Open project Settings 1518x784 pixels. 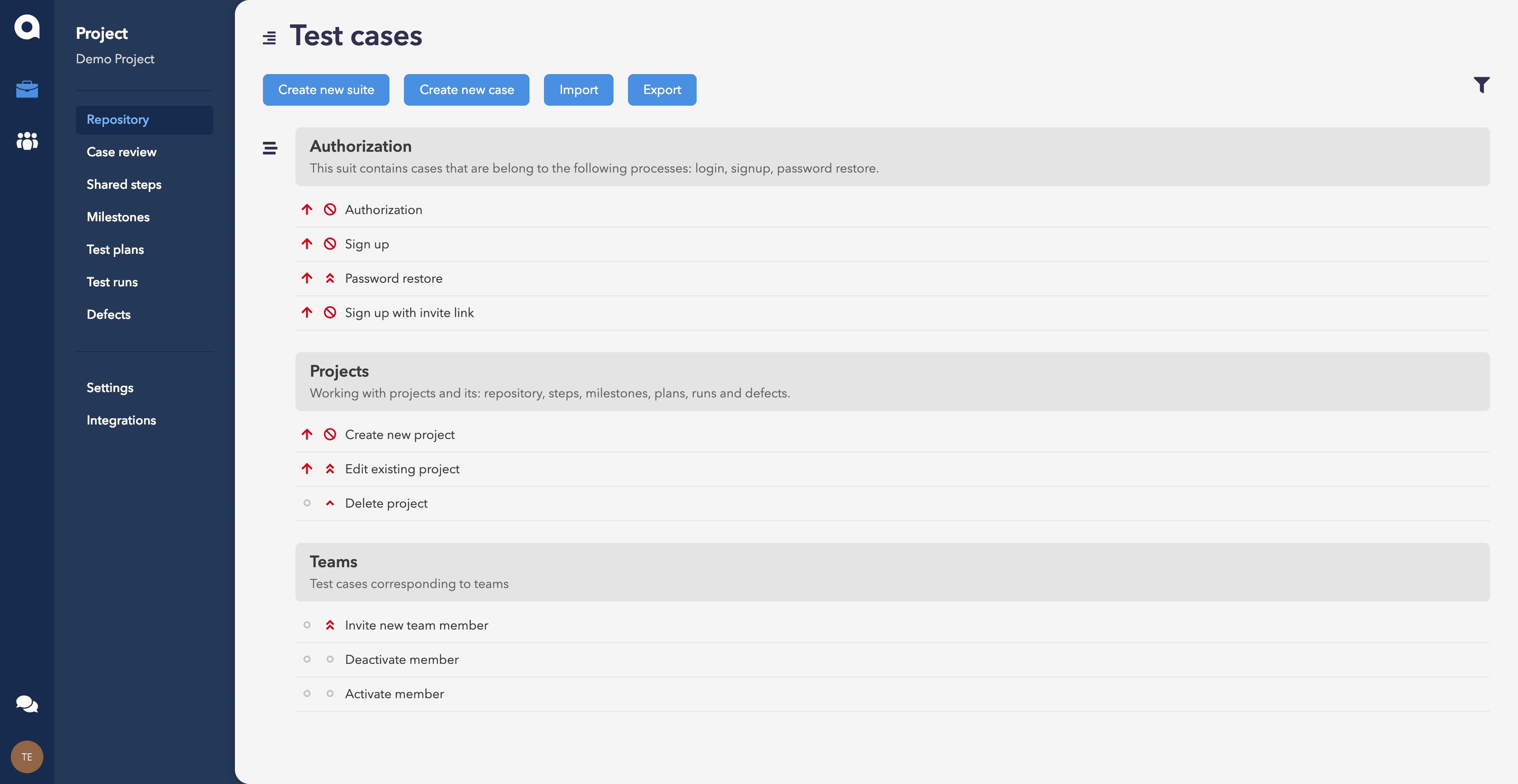(110, 388)
